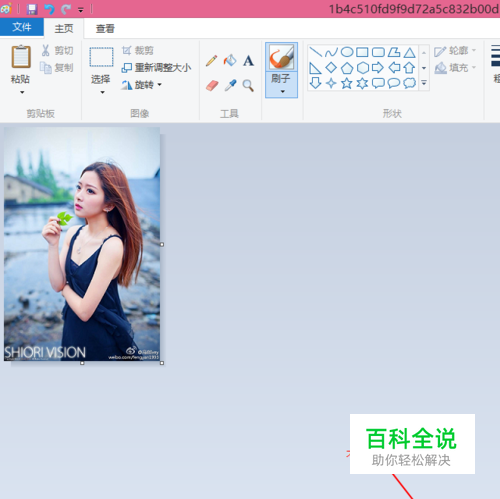Switch to the 查看 tab
Viewport: 500px width, 499px height.
[x=105, y=29]
